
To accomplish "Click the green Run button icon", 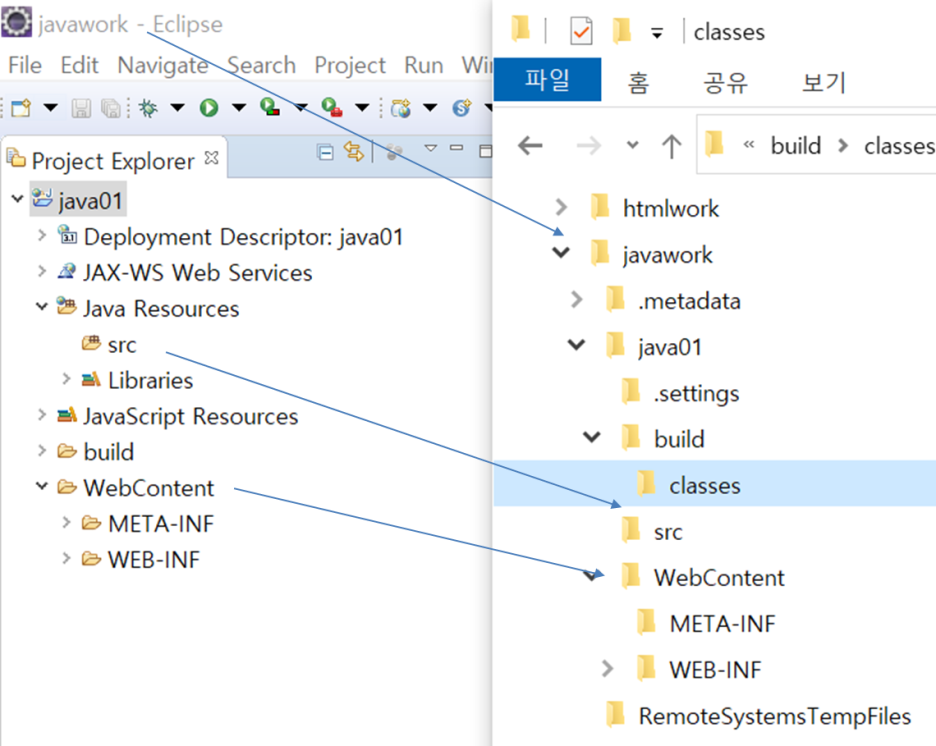I will 209,108.
